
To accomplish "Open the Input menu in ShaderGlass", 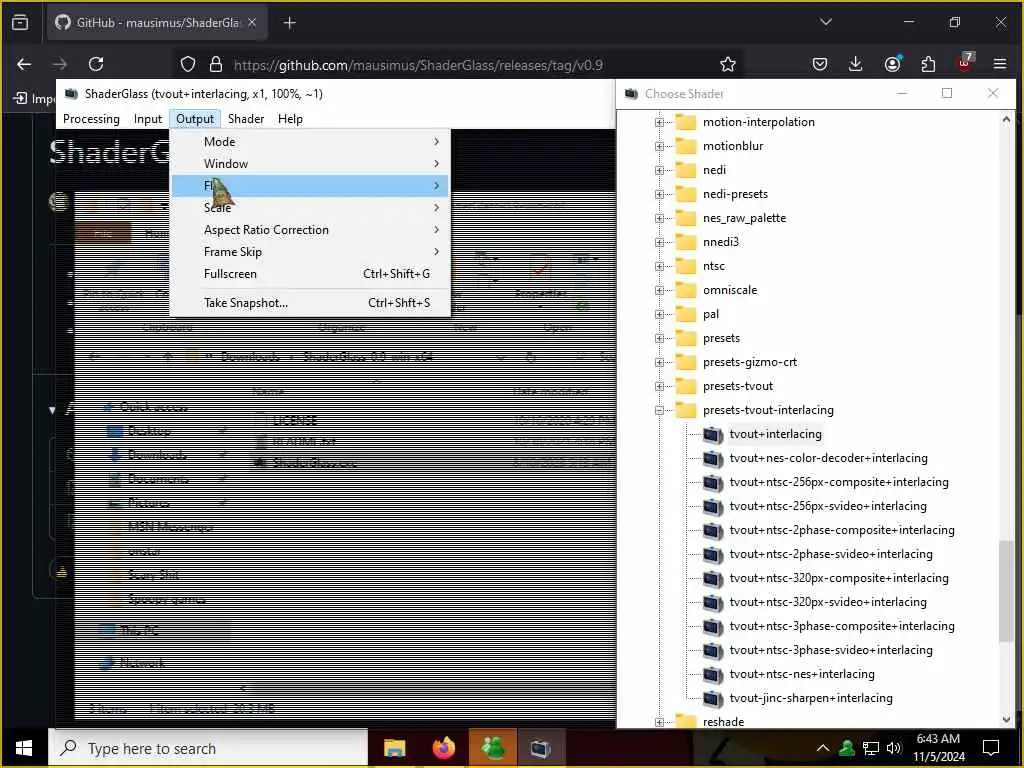I will pos(148,119).
